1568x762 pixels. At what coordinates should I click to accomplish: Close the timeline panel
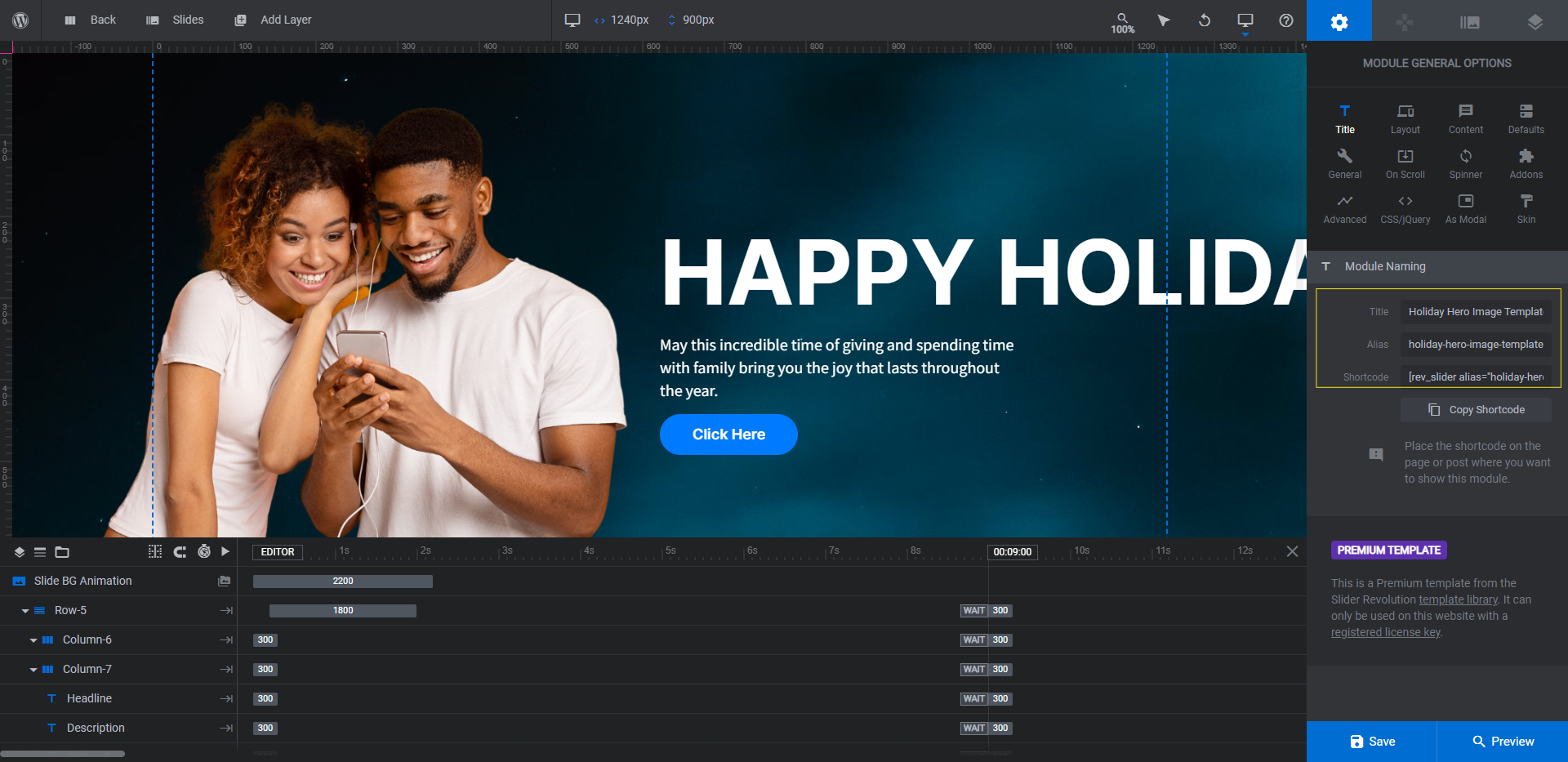point(1292,551)
